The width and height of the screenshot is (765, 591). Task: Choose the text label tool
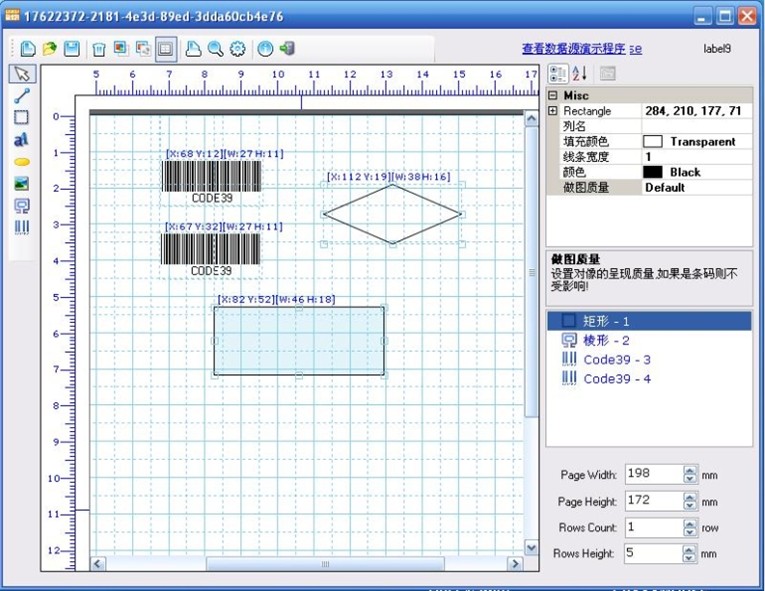[22, 139]
